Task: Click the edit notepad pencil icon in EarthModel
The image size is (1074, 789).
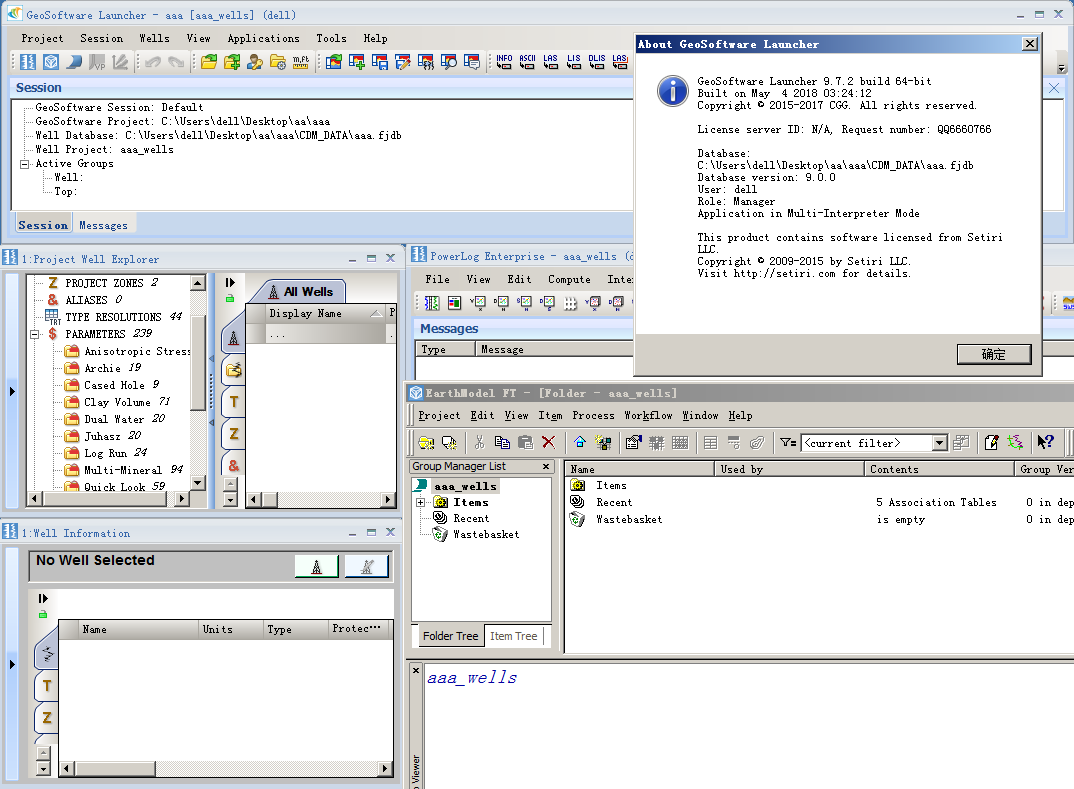Action: click(x=992, y=442)
